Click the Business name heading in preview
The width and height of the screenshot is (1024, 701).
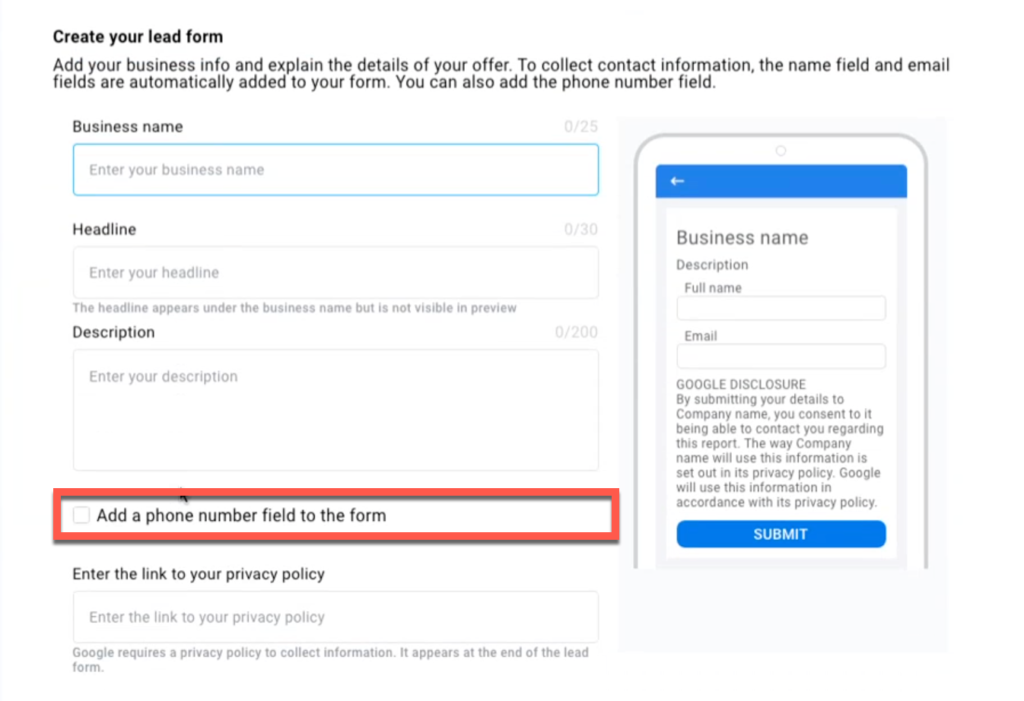tap(742, 237)
